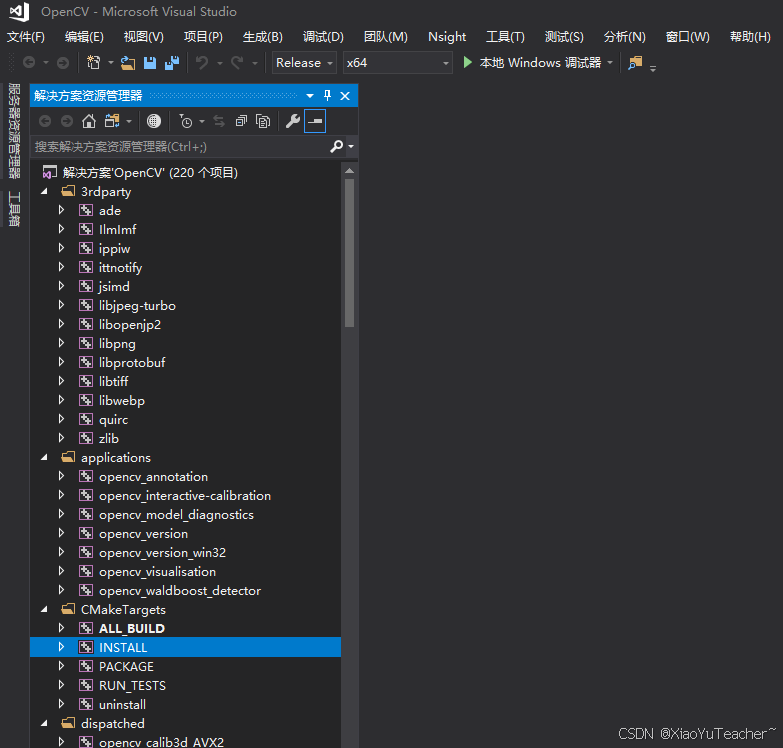Image resolution: width=783 pixels, height=748 pixels.
Task: Select the PACKAGE project
Action: coord(126,667)
